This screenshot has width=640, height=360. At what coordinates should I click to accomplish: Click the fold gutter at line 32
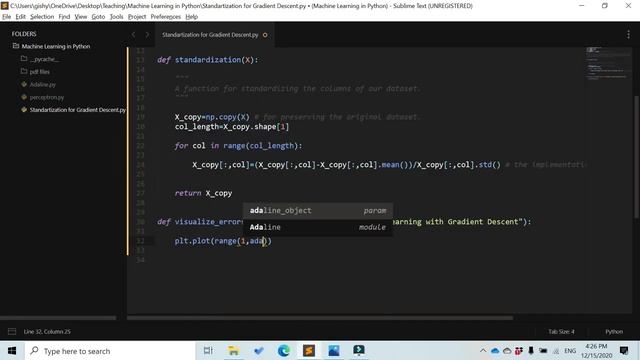pyautogui.click(x=150, y=241)
